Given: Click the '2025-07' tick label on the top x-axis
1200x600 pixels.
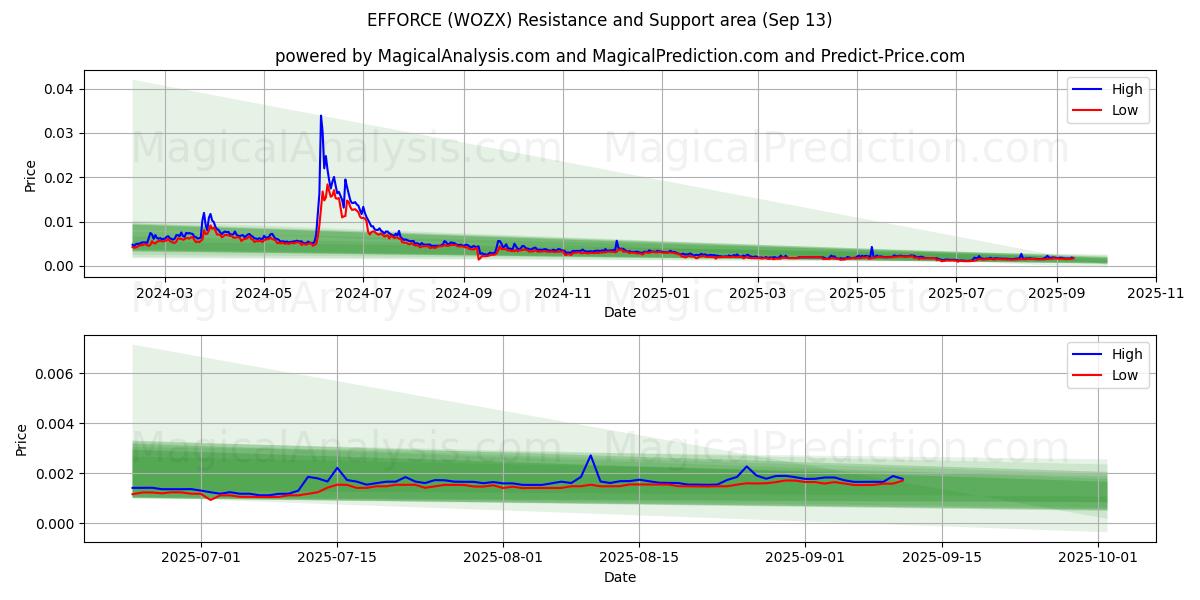Looking at the screenshot, I should (957, 294).
